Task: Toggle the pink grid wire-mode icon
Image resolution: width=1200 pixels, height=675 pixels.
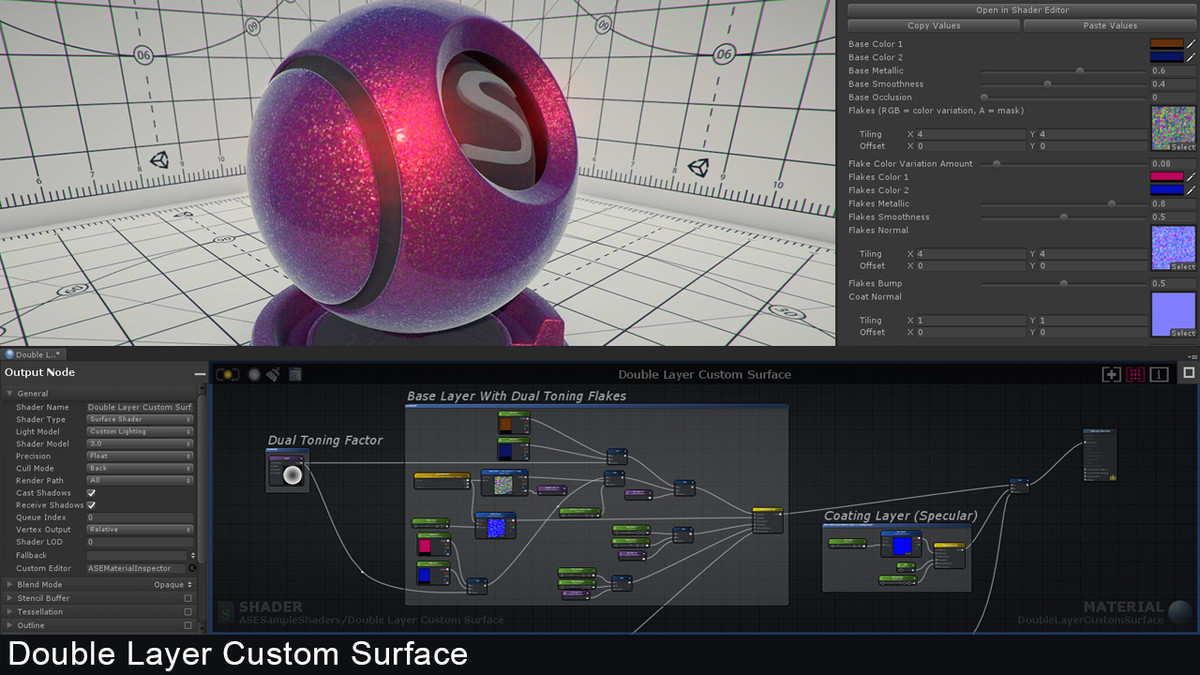Action: [x=1135, y=374]
